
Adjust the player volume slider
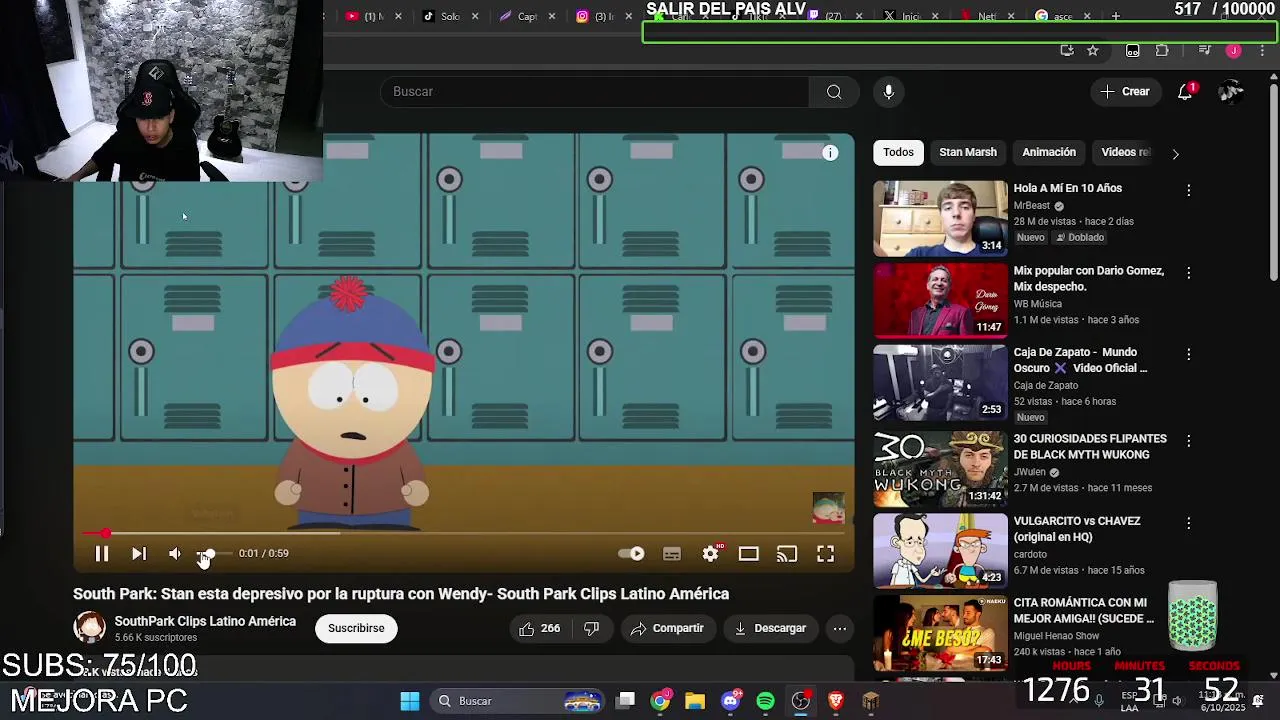pyautogui.click(x=213, y=553)
